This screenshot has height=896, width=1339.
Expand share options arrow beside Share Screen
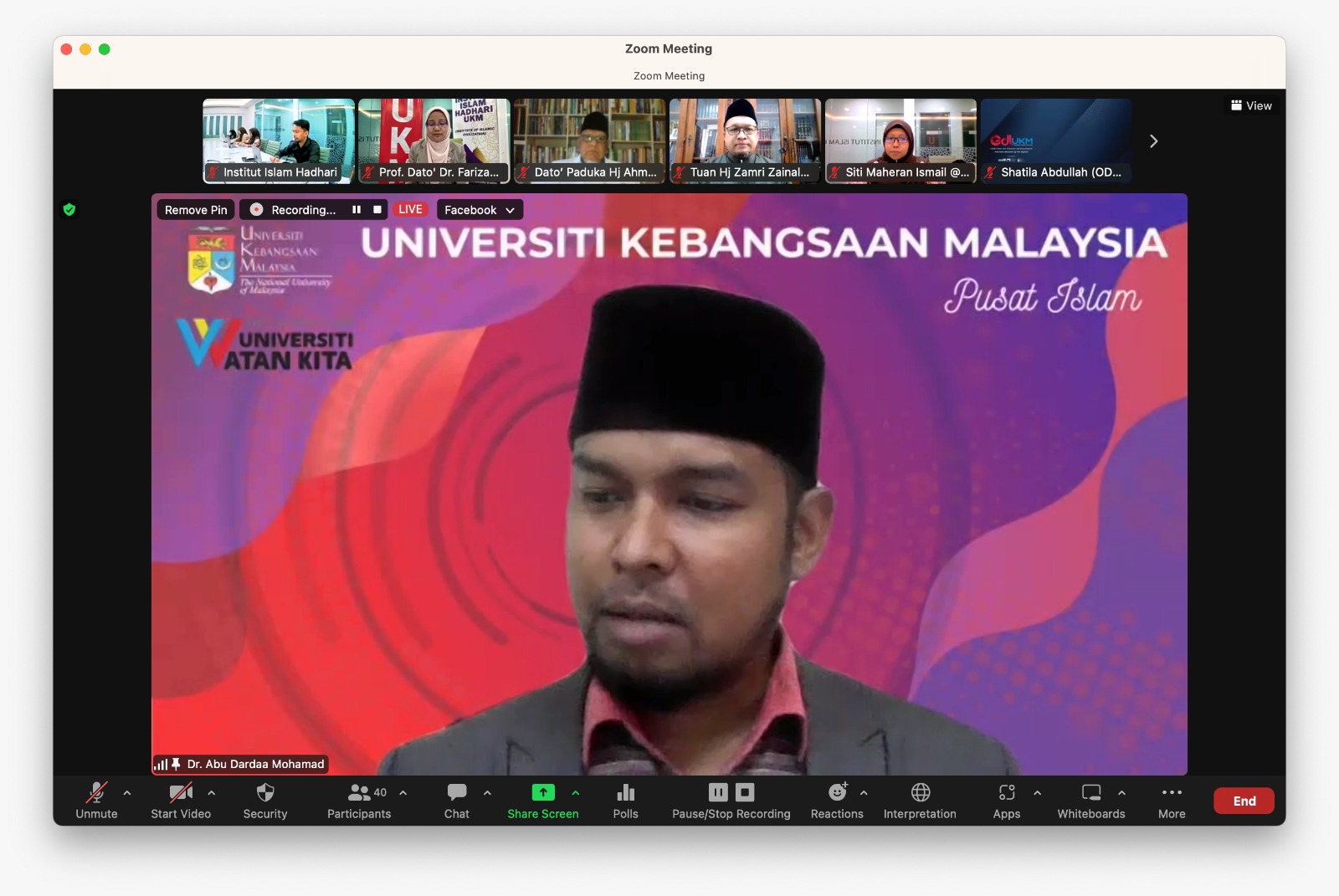[576, 792]
